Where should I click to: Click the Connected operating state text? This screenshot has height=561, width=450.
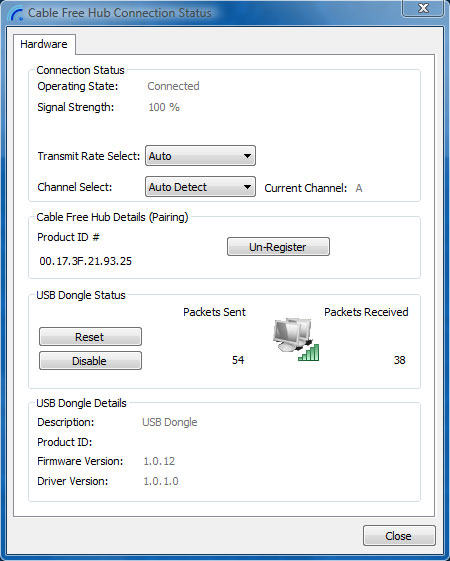click(173, 86)
